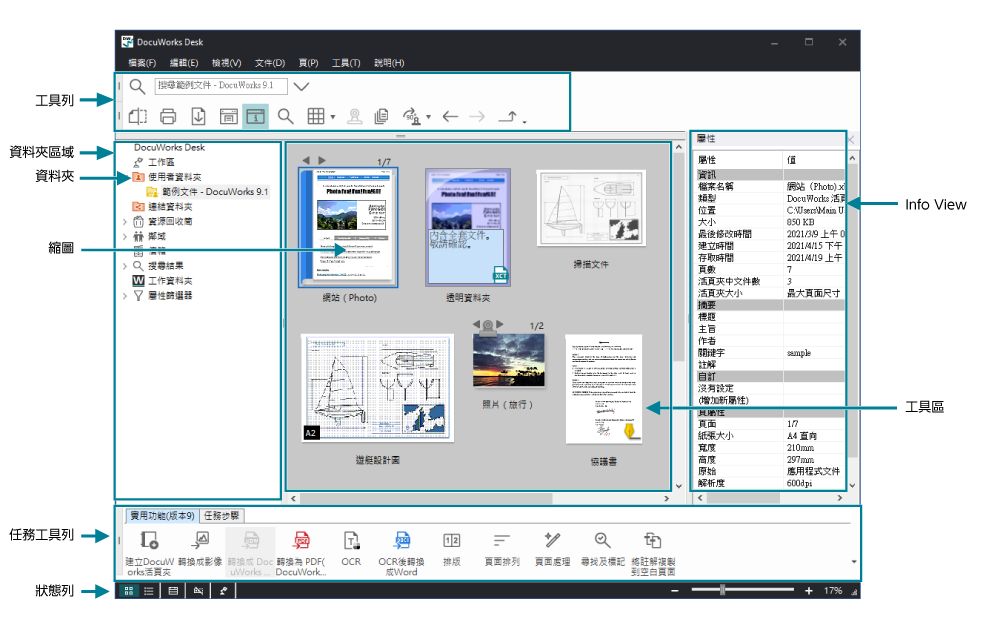Screen dimensions: 981x631
Task: Open the 說明(H) menu
Action: 389,63
